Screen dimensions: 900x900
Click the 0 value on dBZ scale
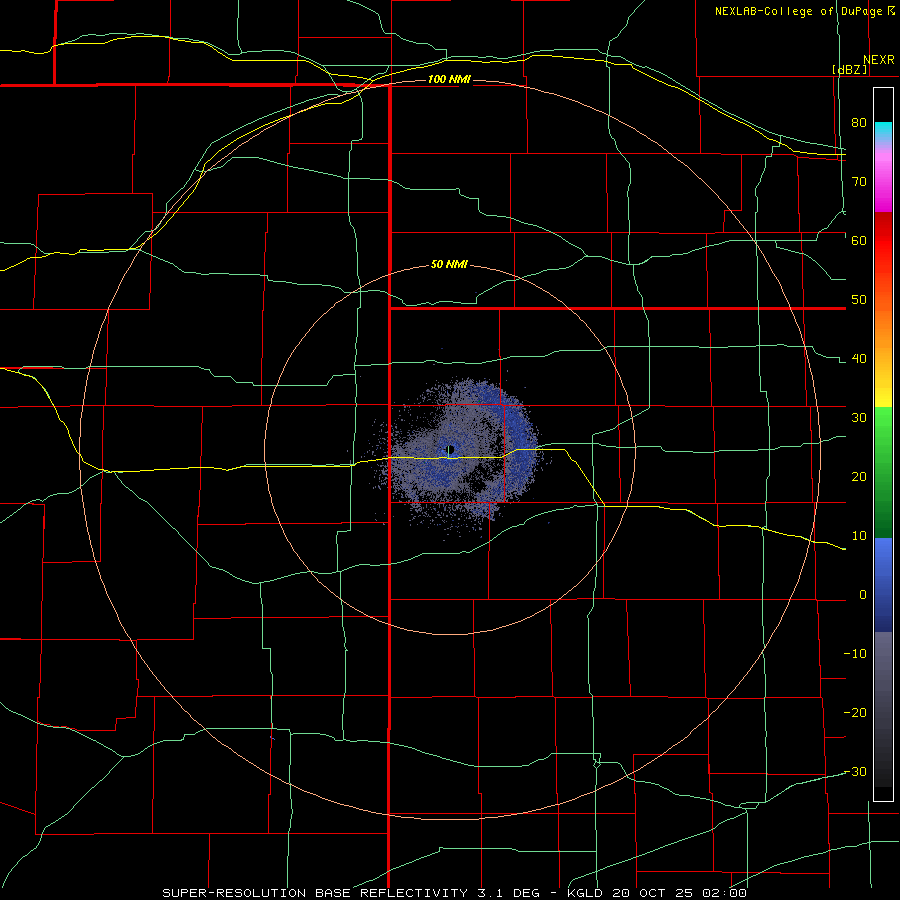[x=863, y=595]
